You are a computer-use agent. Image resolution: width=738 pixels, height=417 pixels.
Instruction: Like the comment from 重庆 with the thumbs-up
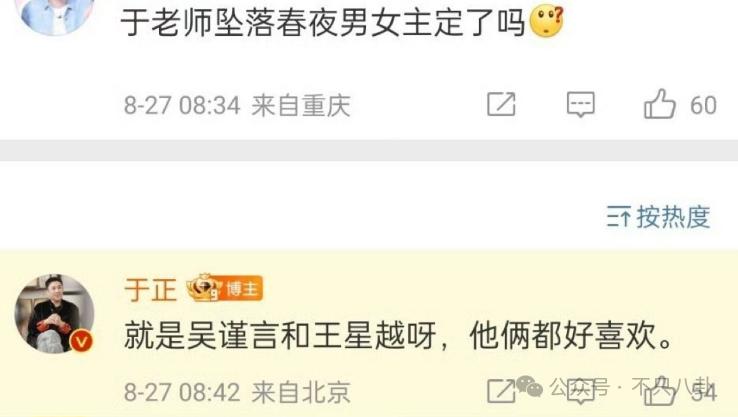(659, 104)
